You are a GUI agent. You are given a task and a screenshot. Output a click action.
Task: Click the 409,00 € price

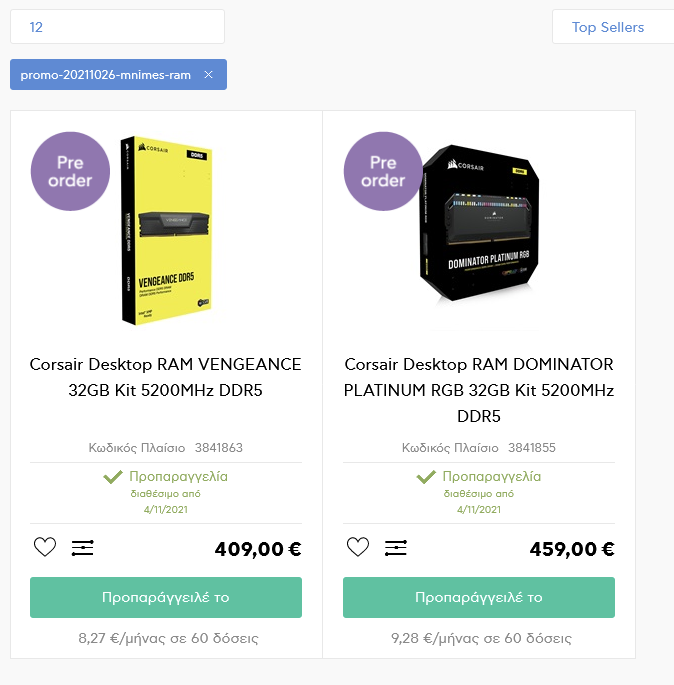(x=258, y=549)
